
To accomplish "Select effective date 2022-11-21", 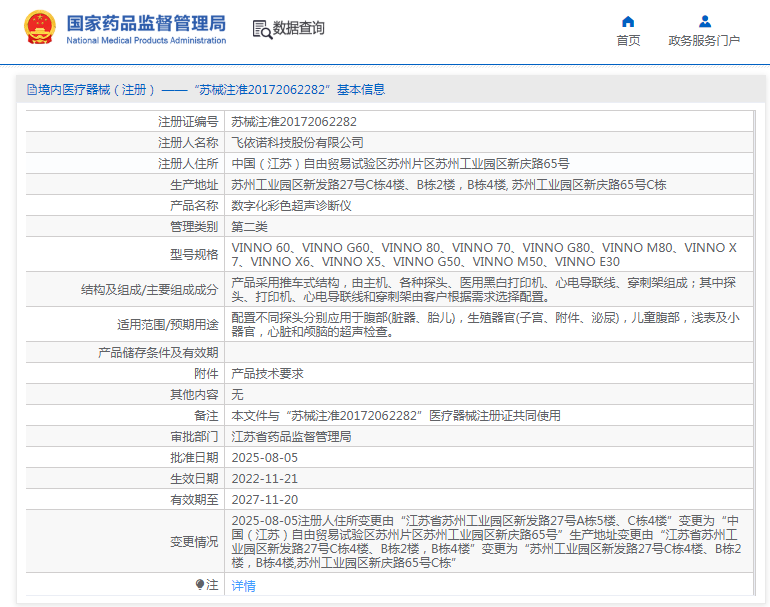I will pyautogui.click(x=265, y=479).
